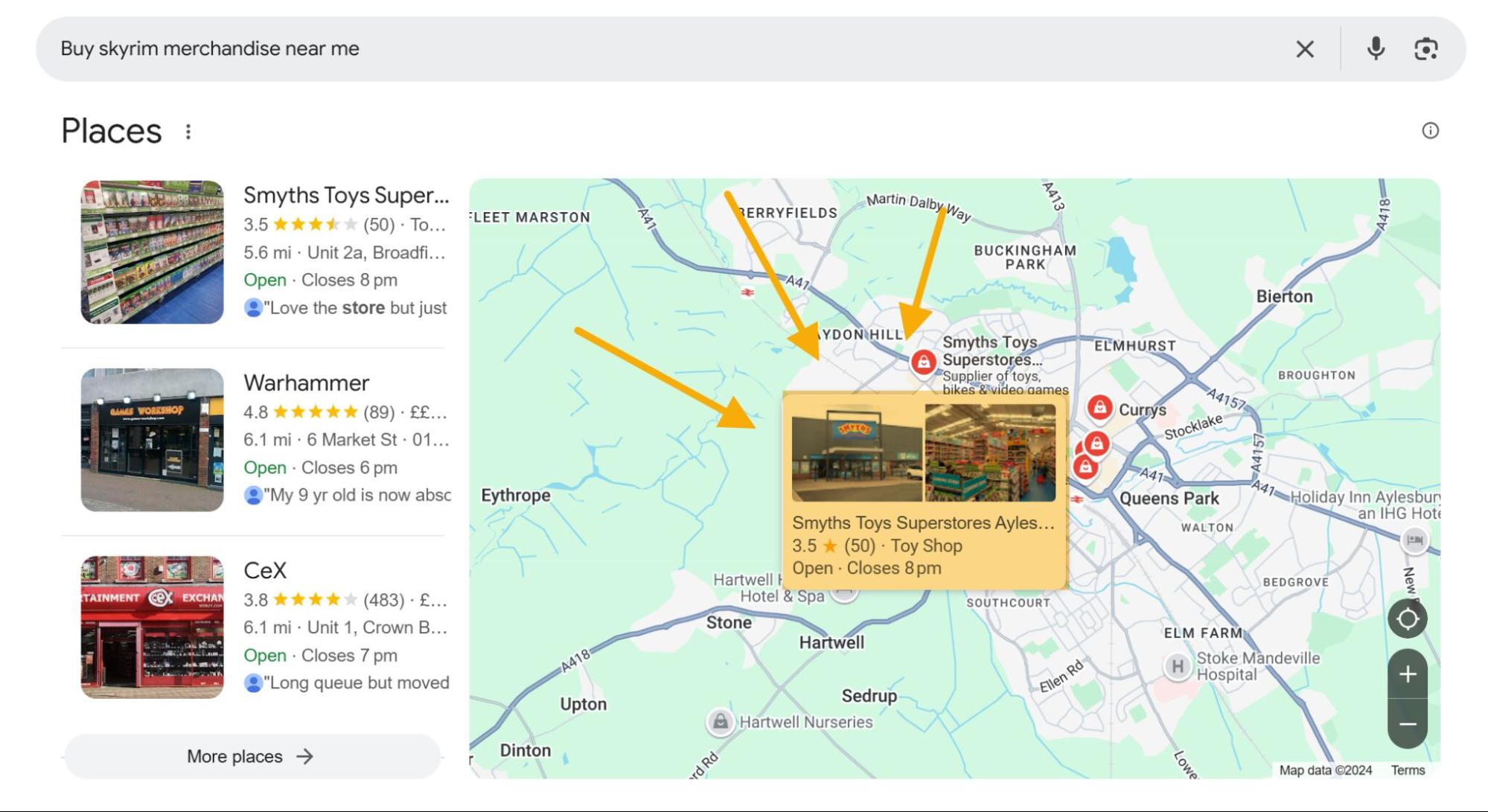Click the railway station icon near Aylesbury Vale
Screen dimensions: 1488x812
click(747, 292)
